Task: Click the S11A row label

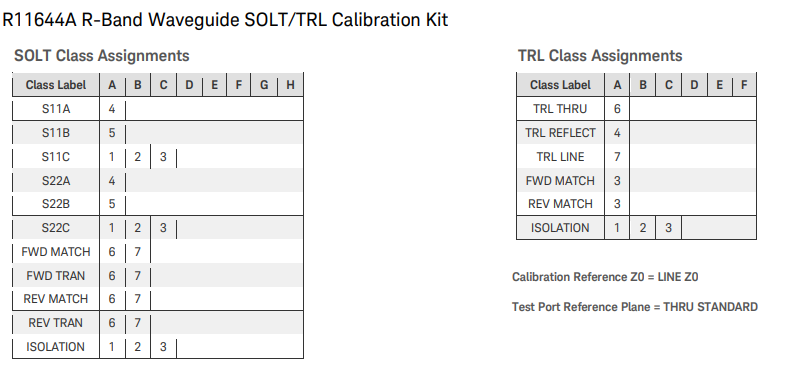Action: [x=56, y=109]
